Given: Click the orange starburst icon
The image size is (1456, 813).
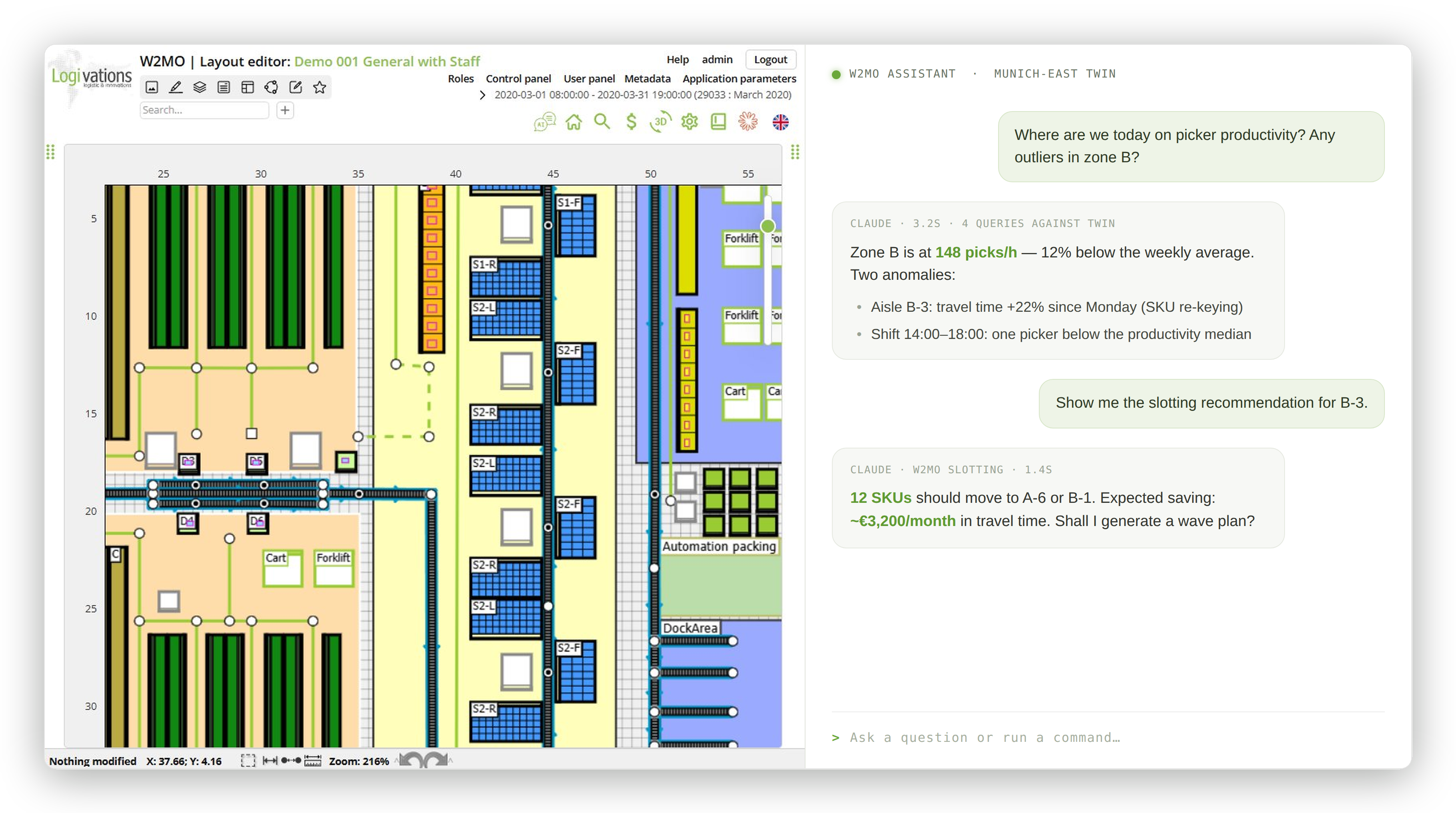Looking at the screenshot, I should (748, 122).
